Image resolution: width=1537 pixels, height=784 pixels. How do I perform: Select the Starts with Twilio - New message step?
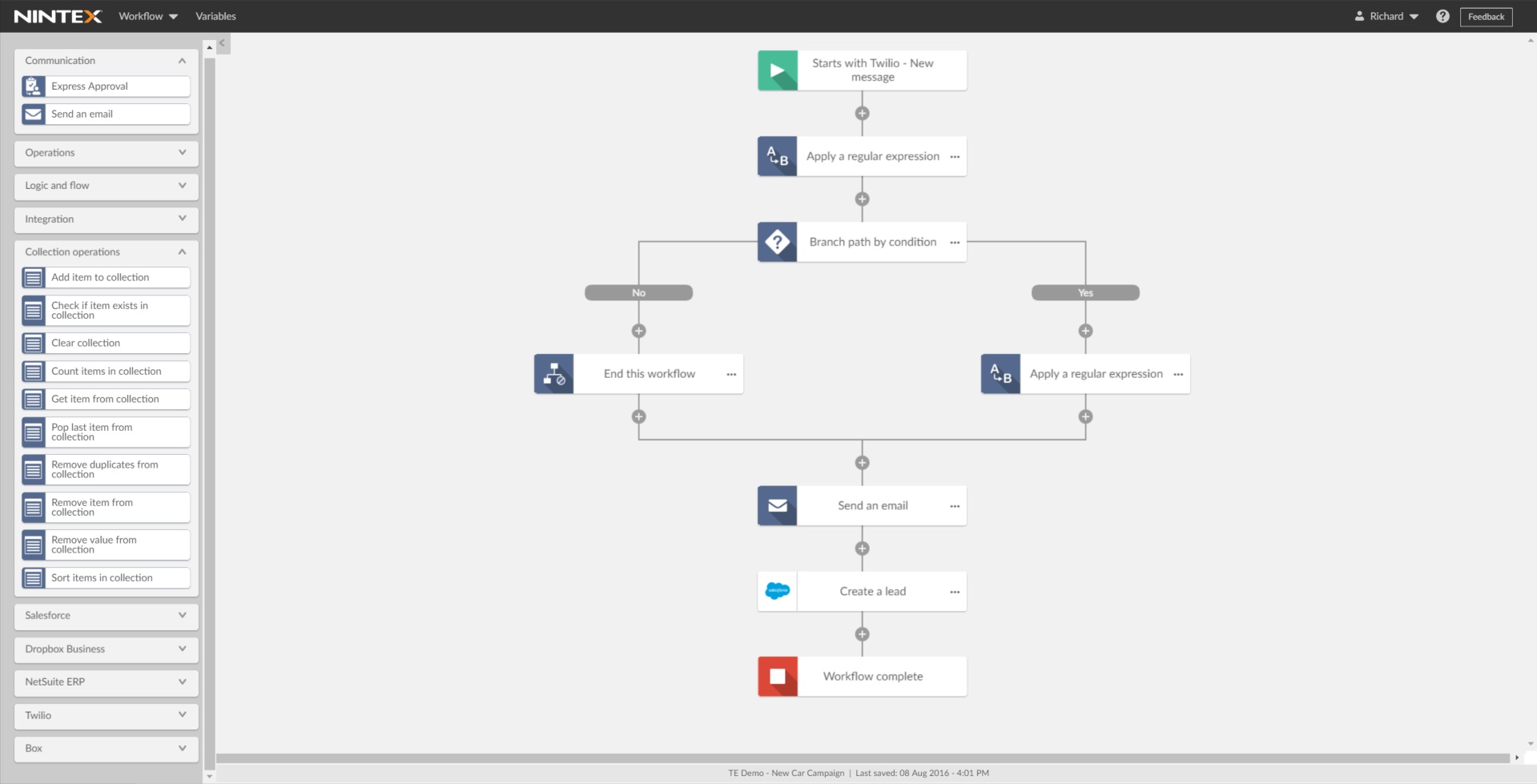862,70
